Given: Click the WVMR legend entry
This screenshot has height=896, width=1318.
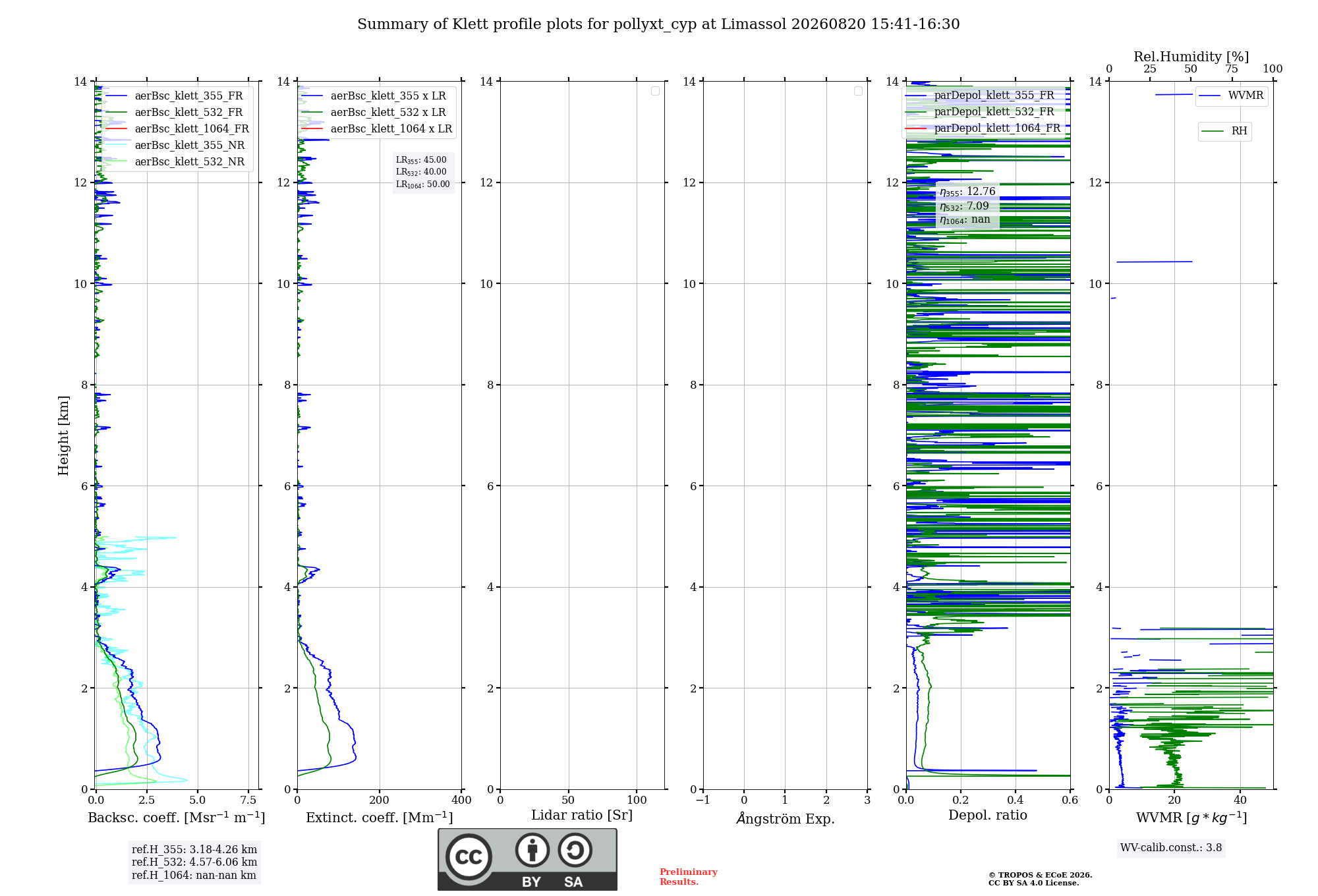Looking at the screenshot, I should [x=1231, y=96].
